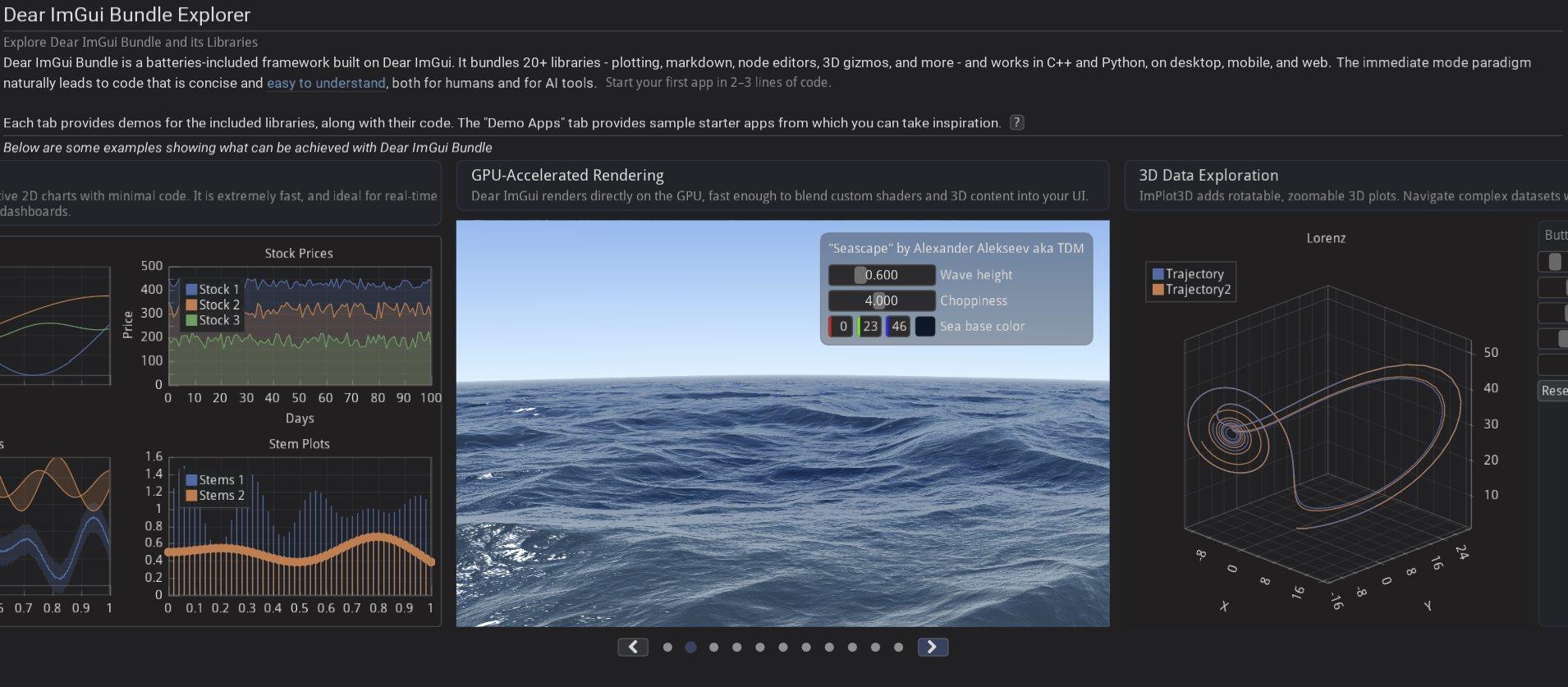Screen dimensions: 1568x687
Task: Open the Sea base color swatch
Action: click(x=925, y=326)
